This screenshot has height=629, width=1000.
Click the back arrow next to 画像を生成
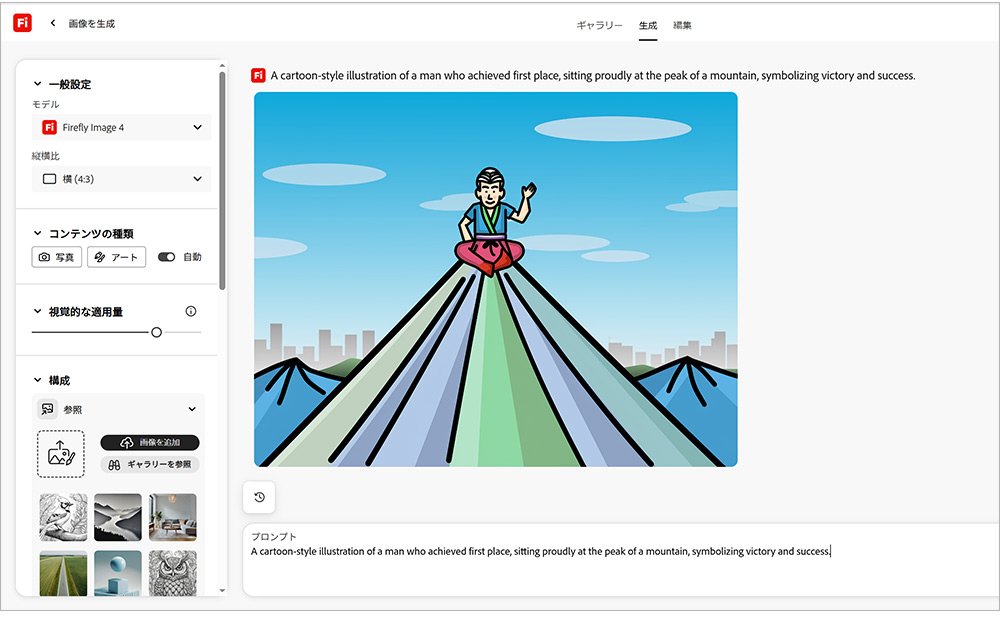click(51, 22)
